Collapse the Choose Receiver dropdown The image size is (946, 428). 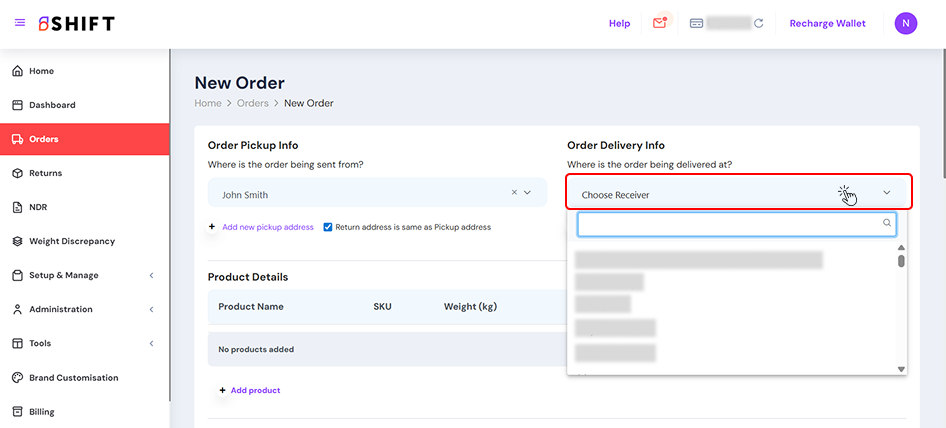click(x=886, y=193)
